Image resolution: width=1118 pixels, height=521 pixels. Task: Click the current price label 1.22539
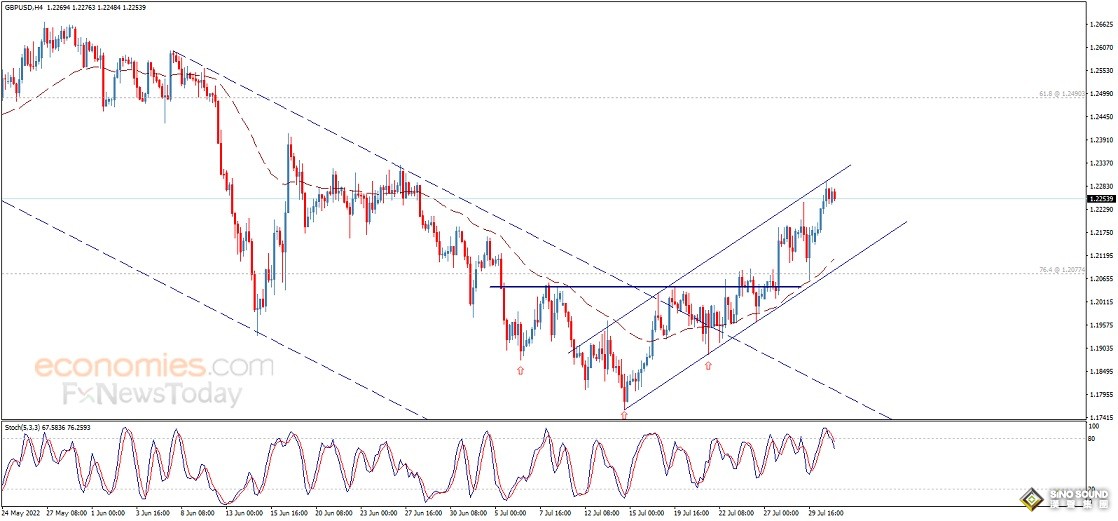tap(1100, 199)
